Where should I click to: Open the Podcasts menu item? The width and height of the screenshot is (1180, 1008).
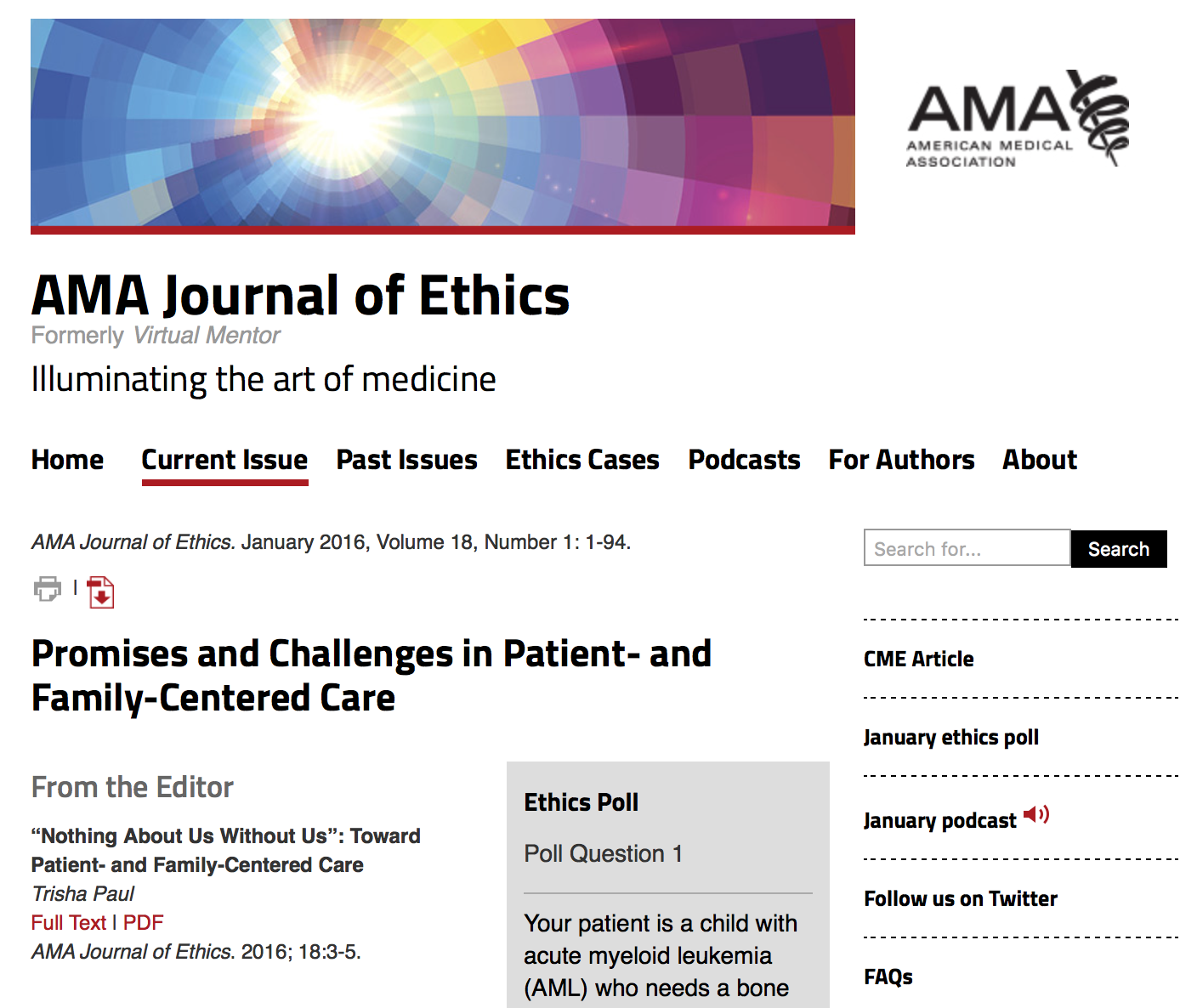point(744,460)
